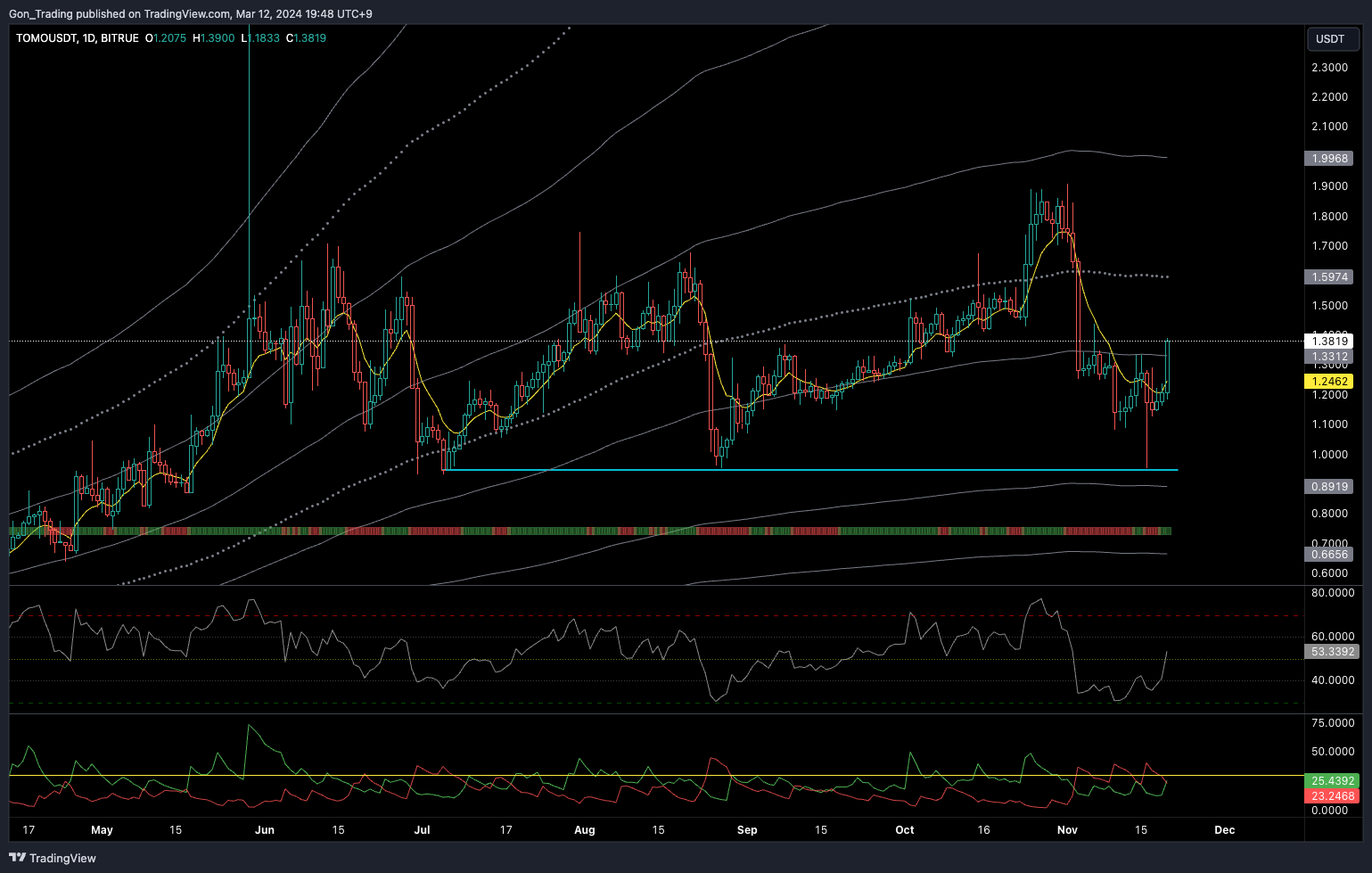Click the Jul label on time axis
The height and width of the screenshot is (873, 1372).
pos(422,830)
